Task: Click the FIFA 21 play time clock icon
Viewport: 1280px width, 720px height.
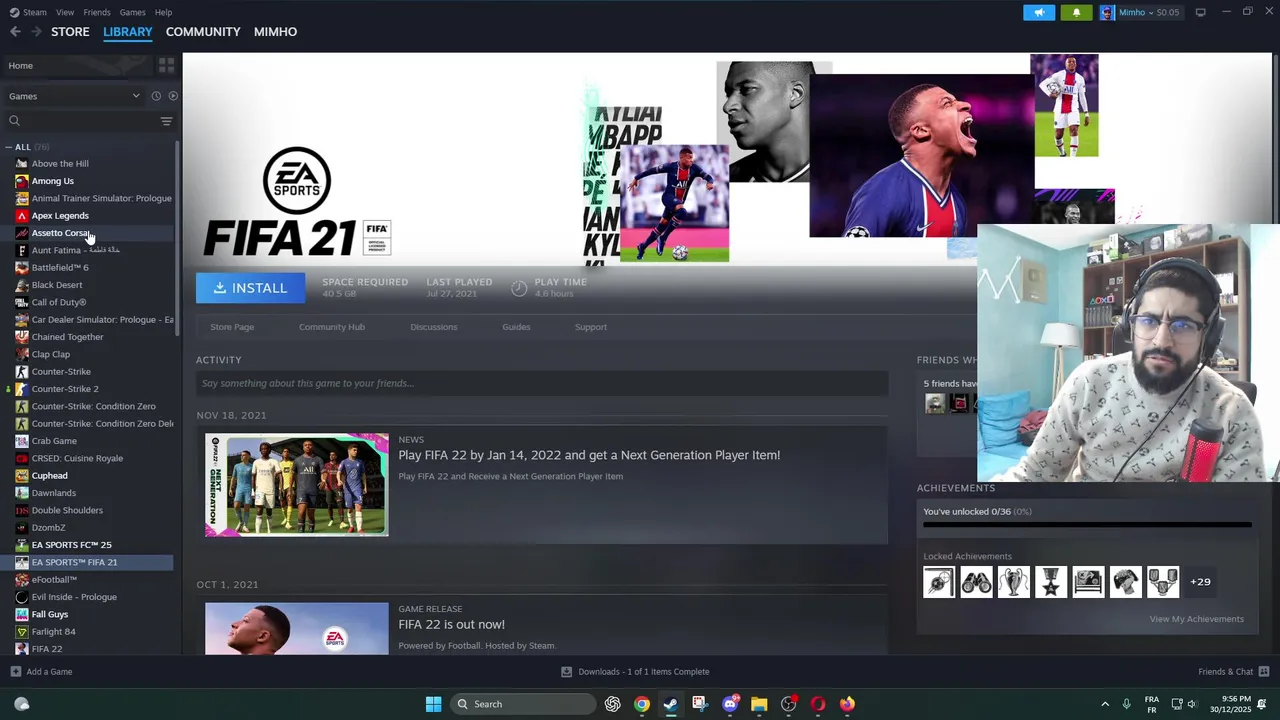Action: tap(519, 288)
